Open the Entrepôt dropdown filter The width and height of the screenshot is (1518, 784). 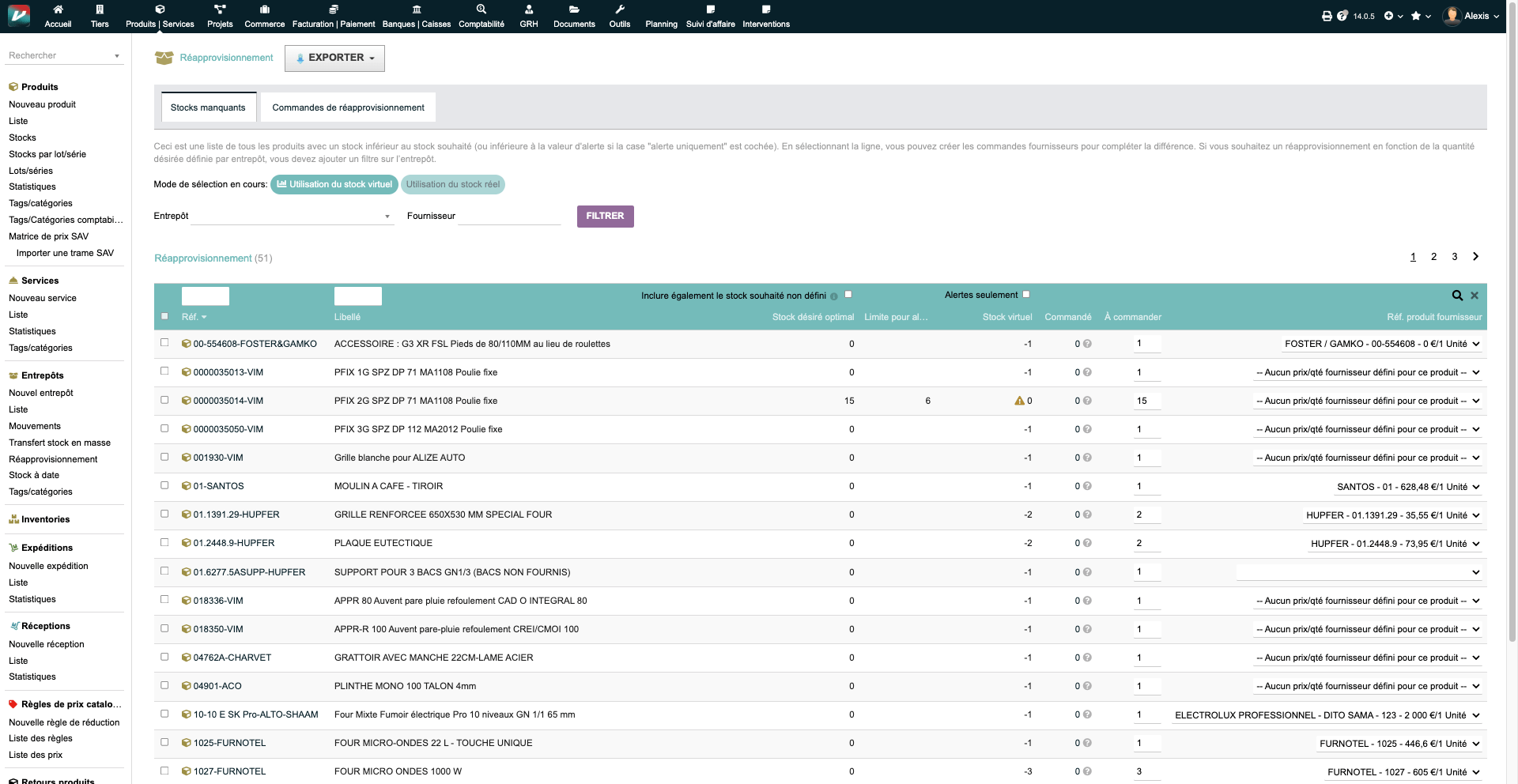click(x=293, y=216)
